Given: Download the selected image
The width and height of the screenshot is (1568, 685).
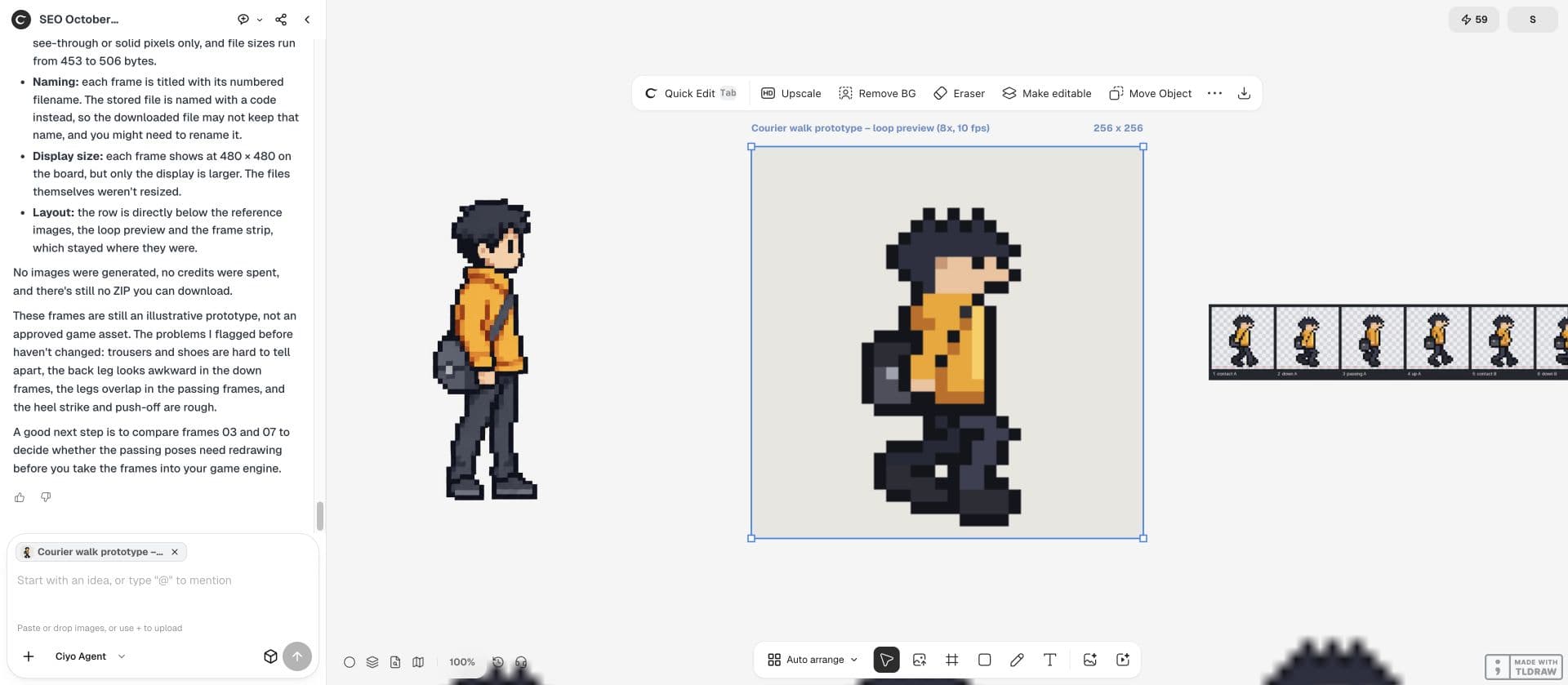Looking at the screenshot, I should pyautogui.click(x=1244, y=93).
